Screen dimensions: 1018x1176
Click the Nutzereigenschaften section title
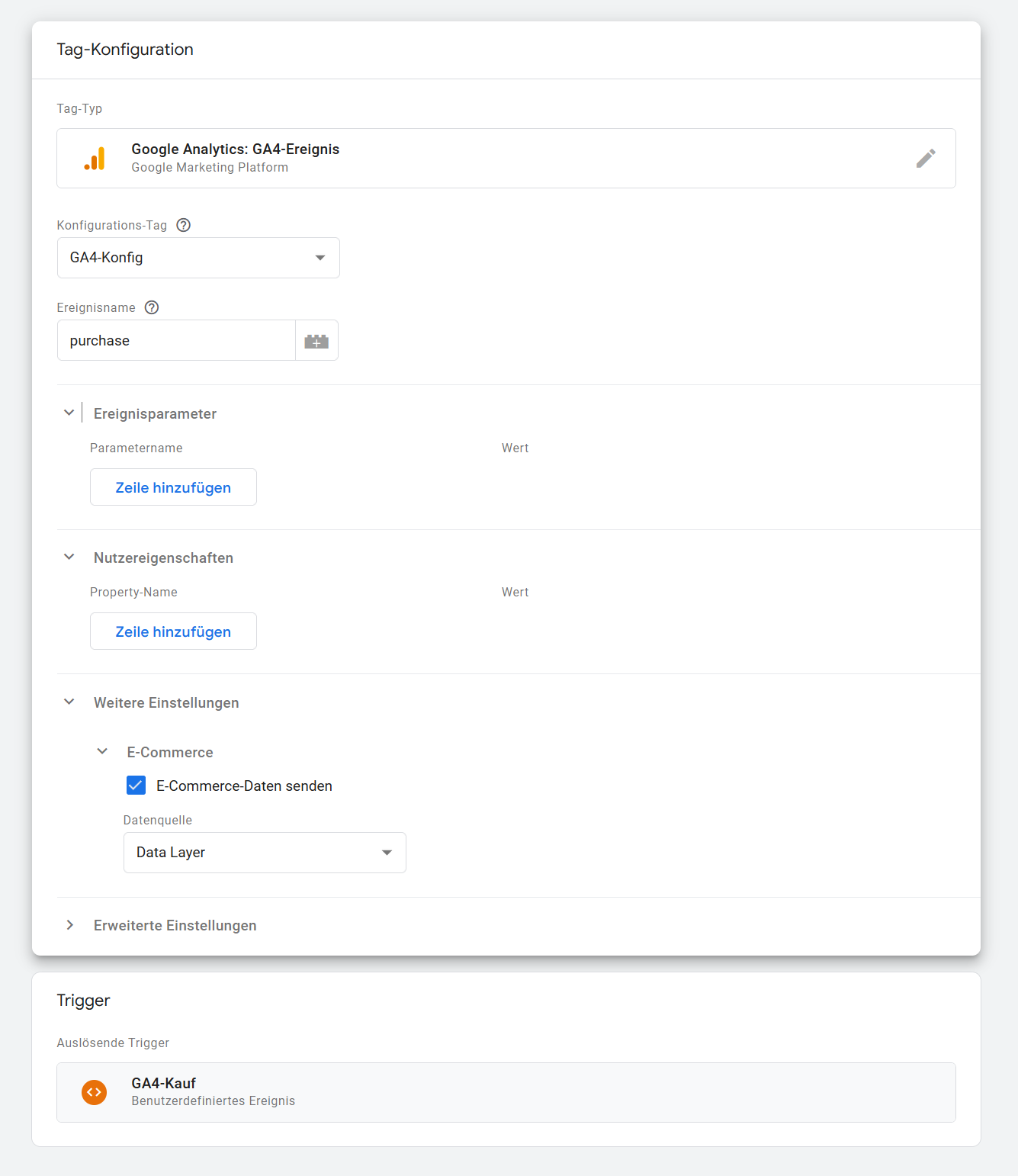[163, 557]
